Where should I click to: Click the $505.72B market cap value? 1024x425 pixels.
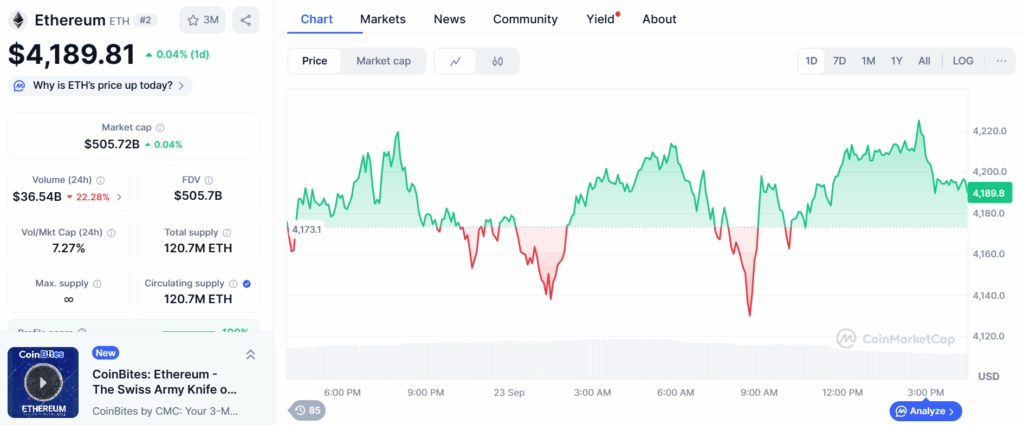coord(112,144)
